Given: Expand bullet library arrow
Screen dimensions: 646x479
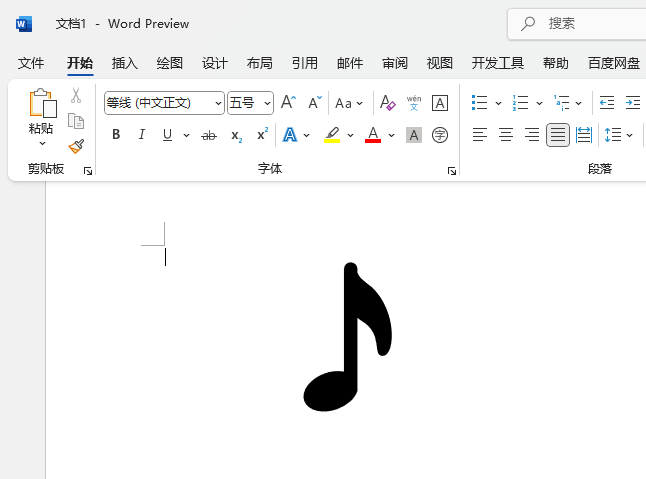Looking at the screenshot, I should pyautogui.click(x=498, y=103).
